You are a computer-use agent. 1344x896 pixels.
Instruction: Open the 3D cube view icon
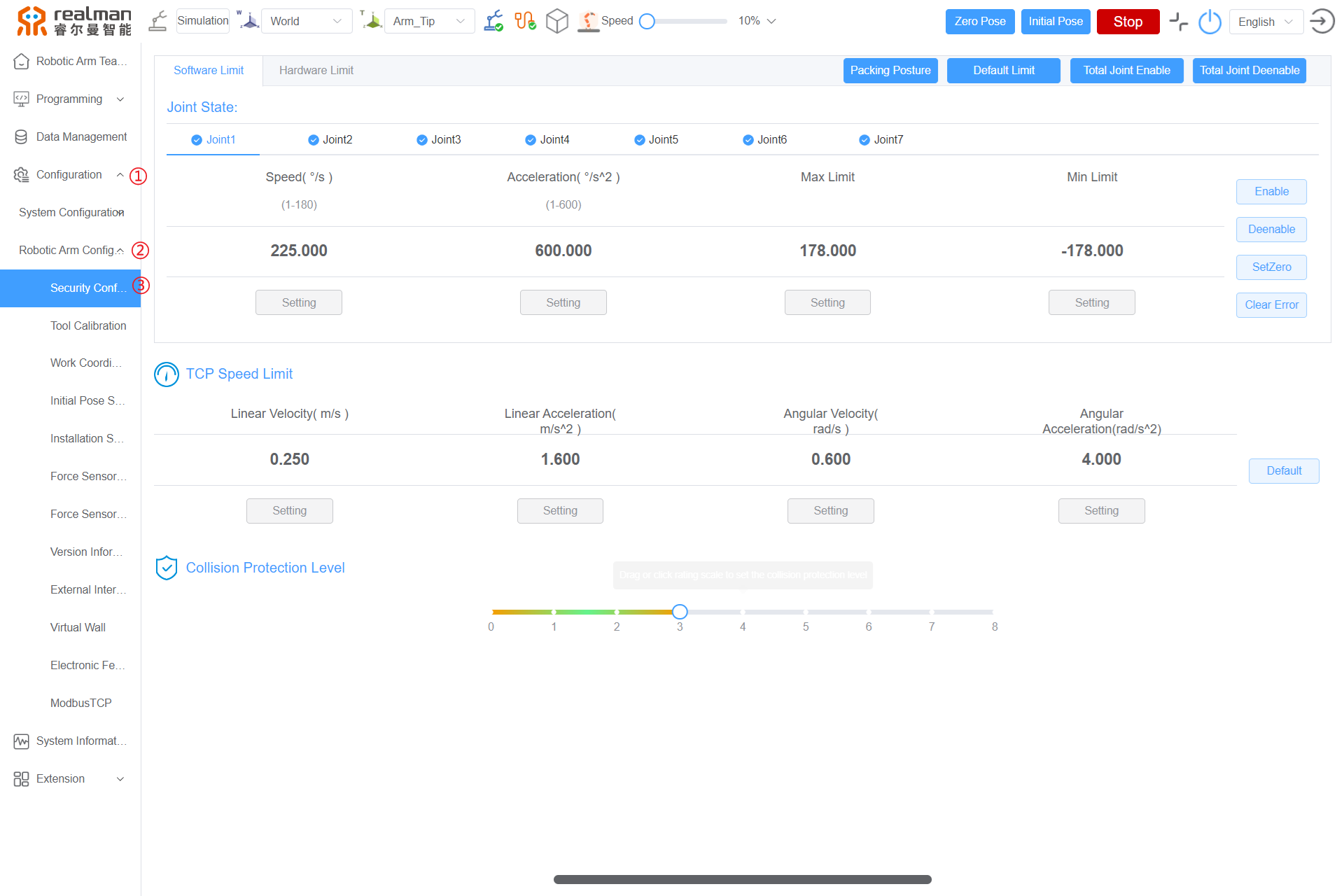click(557, 21)
